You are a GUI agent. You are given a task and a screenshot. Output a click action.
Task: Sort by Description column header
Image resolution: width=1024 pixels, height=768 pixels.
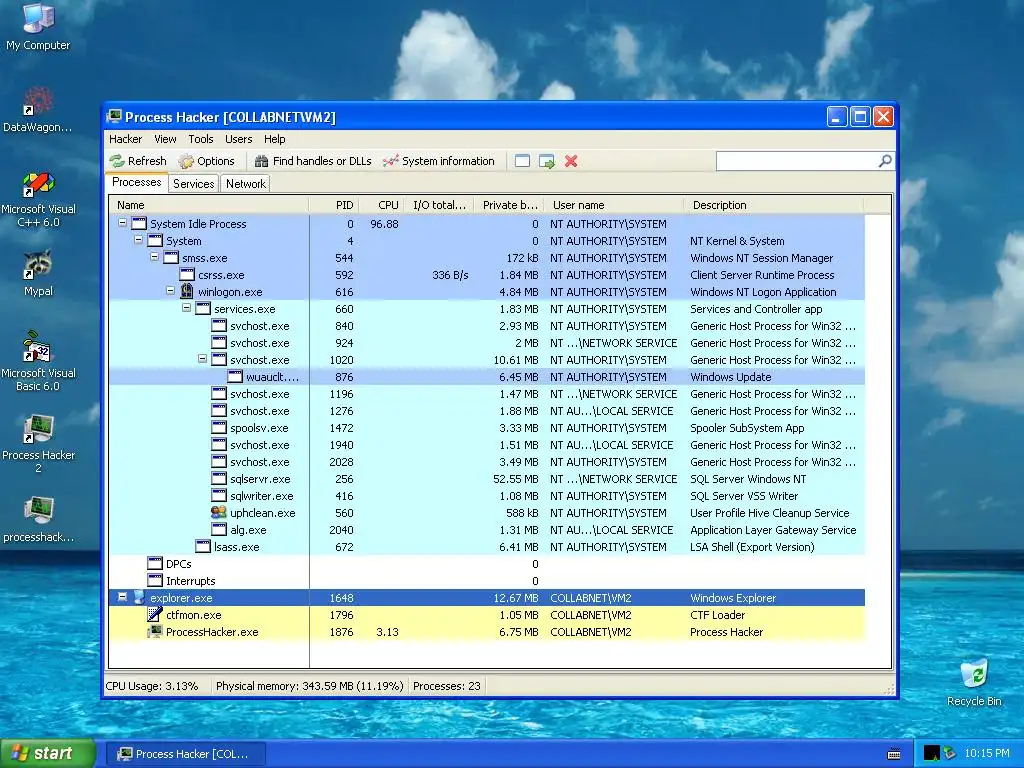point(773,205)
